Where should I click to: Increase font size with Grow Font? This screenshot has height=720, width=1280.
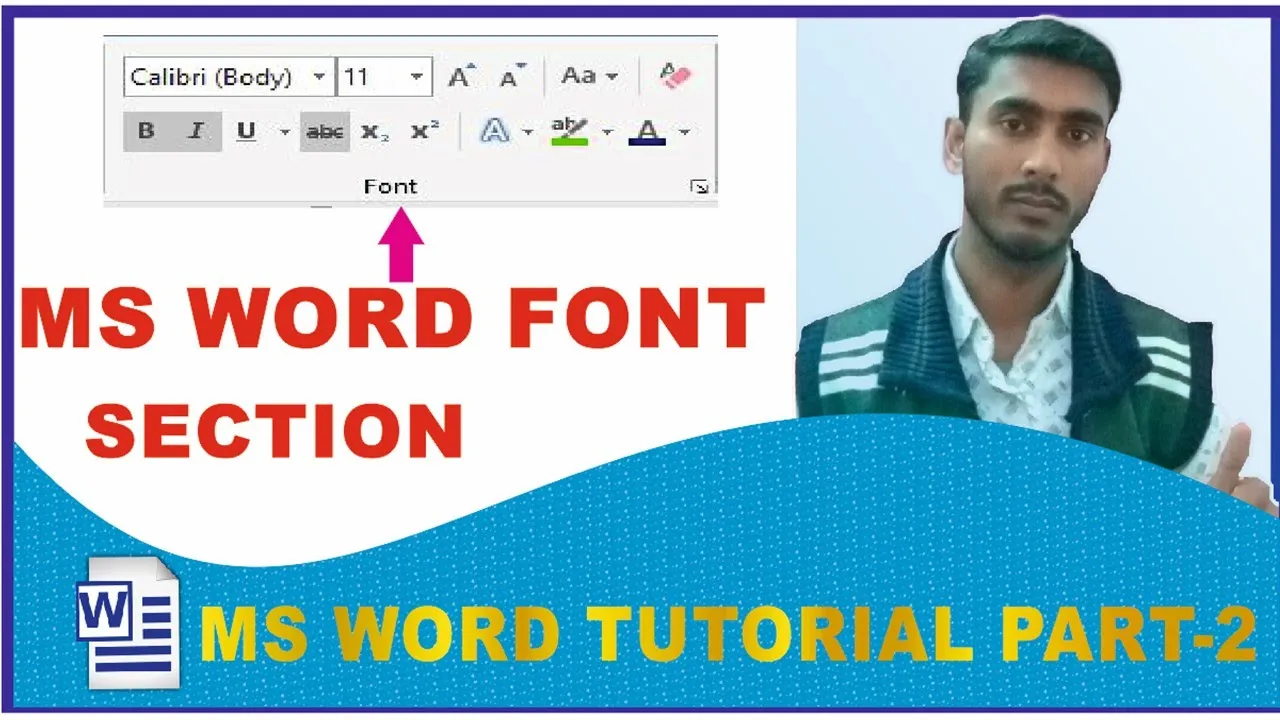pyautogui.click(x=461, y=77)
